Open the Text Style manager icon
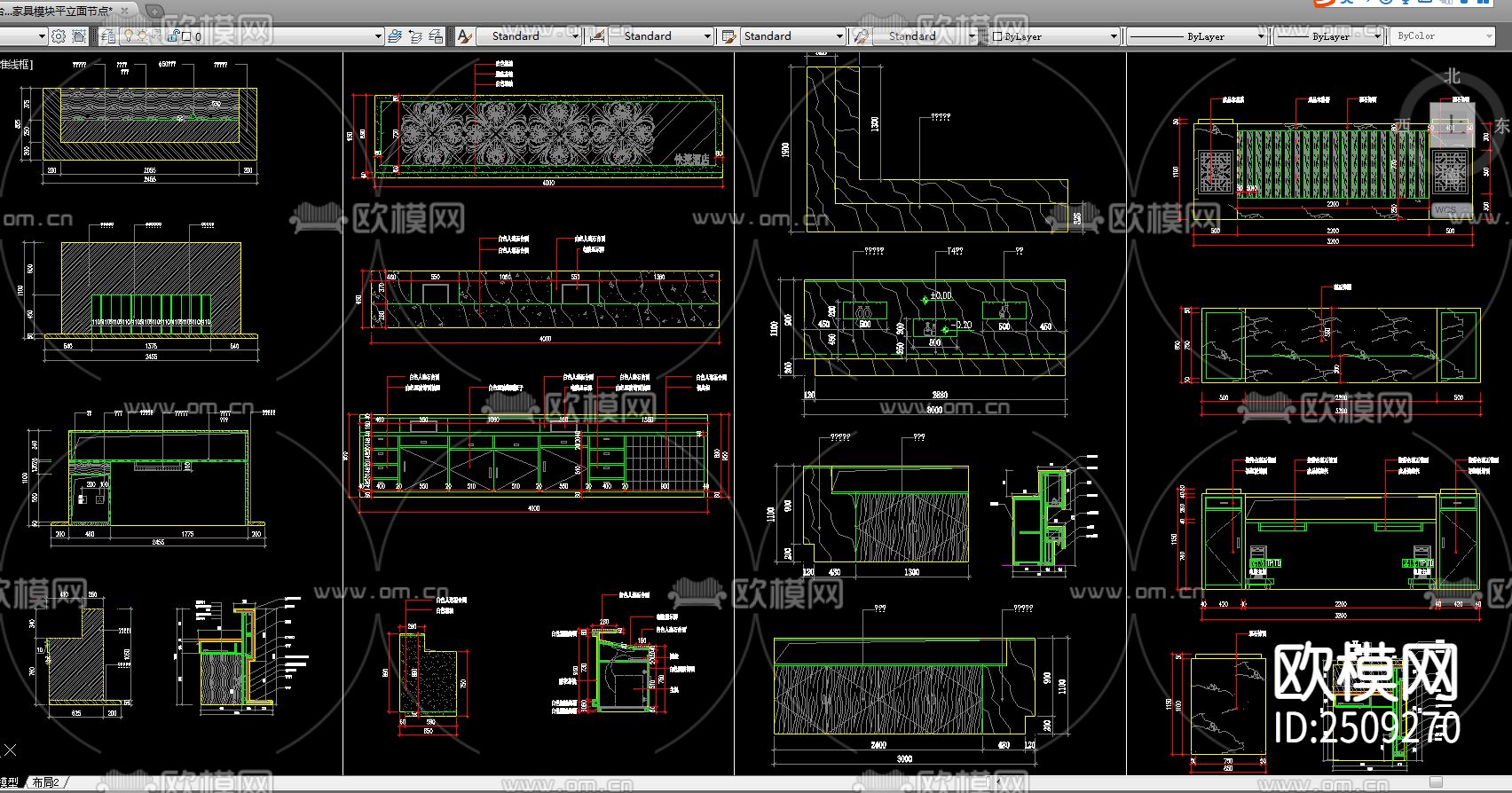 (464, 36)
